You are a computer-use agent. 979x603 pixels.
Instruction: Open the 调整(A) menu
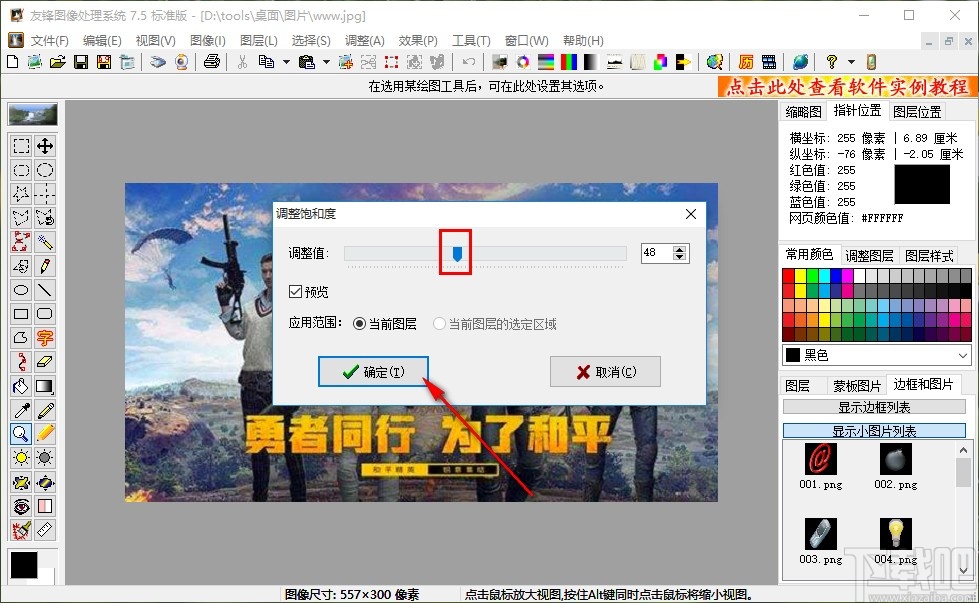pyautogui.click(x=365, y=41)
